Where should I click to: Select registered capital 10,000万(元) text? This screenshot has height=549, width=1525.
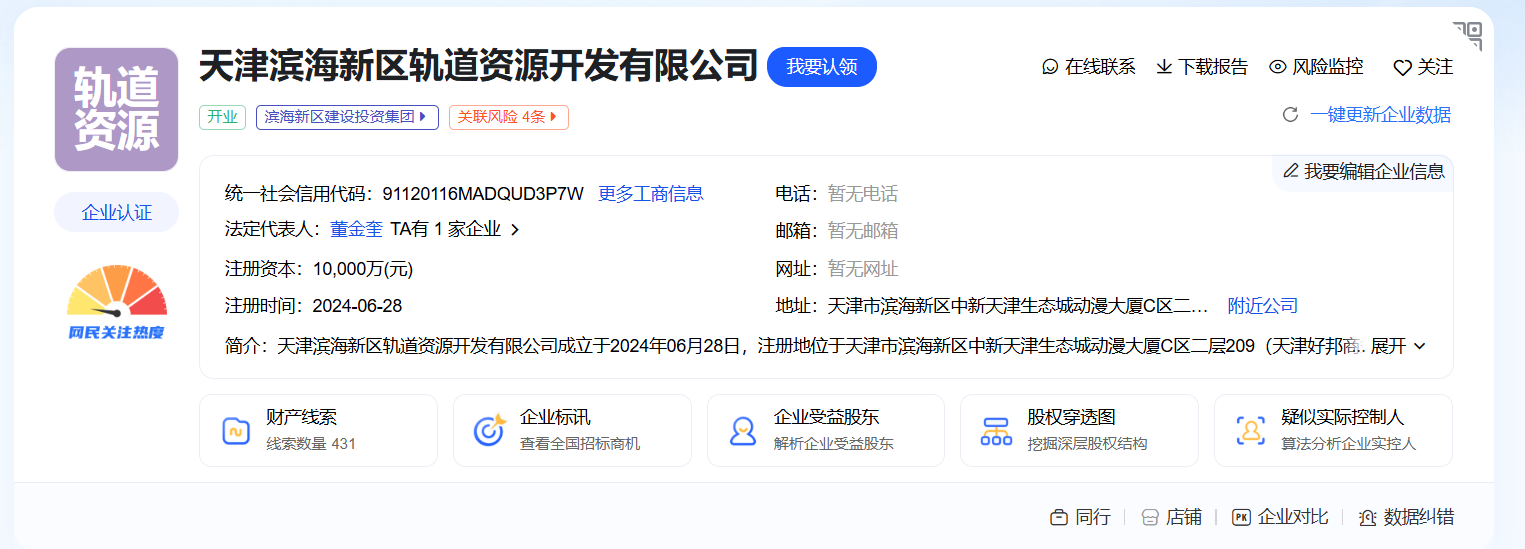point(363,269)
